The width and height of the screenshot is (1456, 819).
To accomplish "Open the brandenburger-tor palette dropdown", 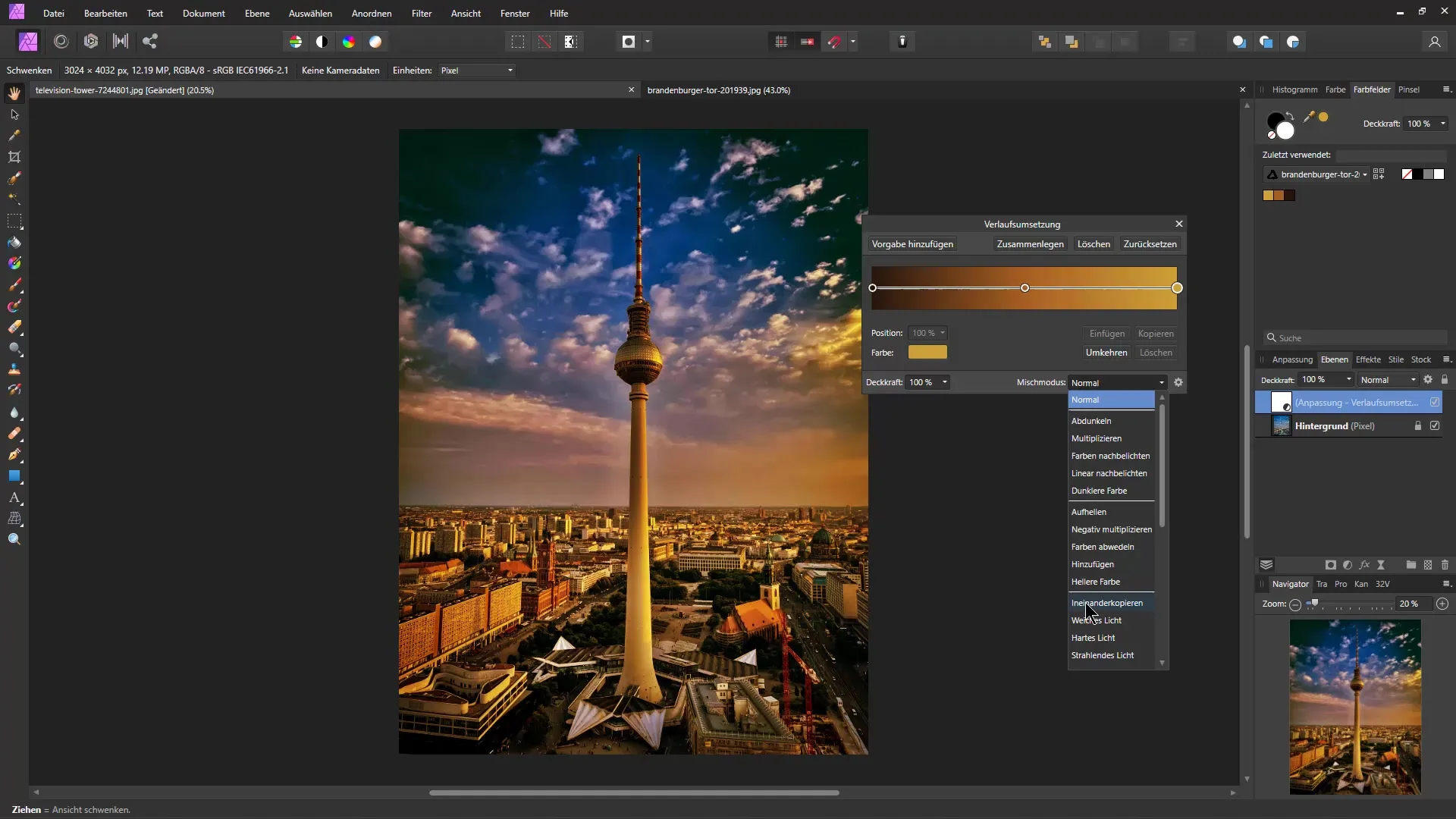I will tap(1318, 174).
